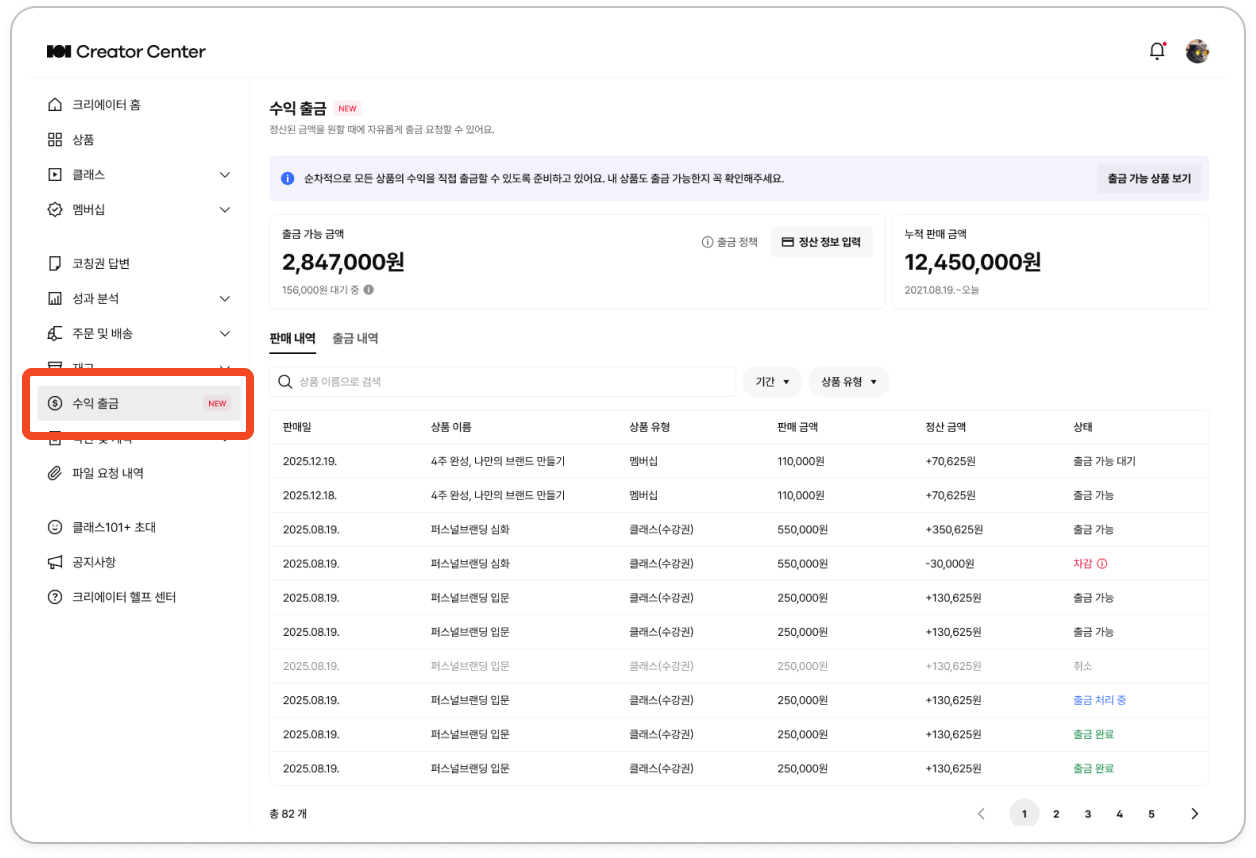Open the profile avatar menu
The width and height of the screenshot is (1256, 858).
coord(1197,51)
